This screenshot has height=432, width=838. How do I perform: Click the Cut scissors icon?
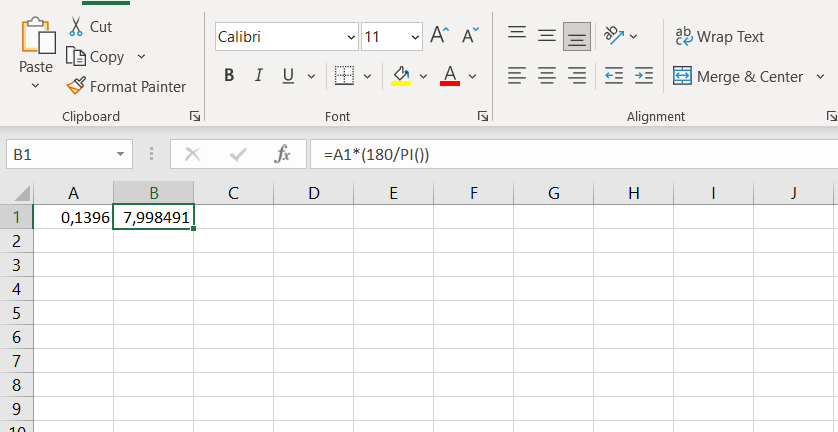coord(76,27)
